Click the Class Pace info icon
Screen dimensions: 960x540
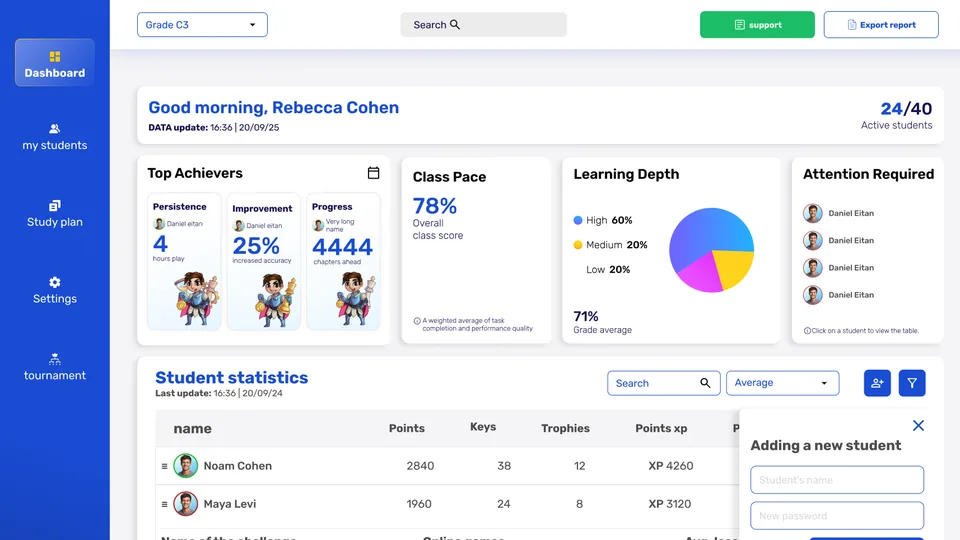coord(417,321)
